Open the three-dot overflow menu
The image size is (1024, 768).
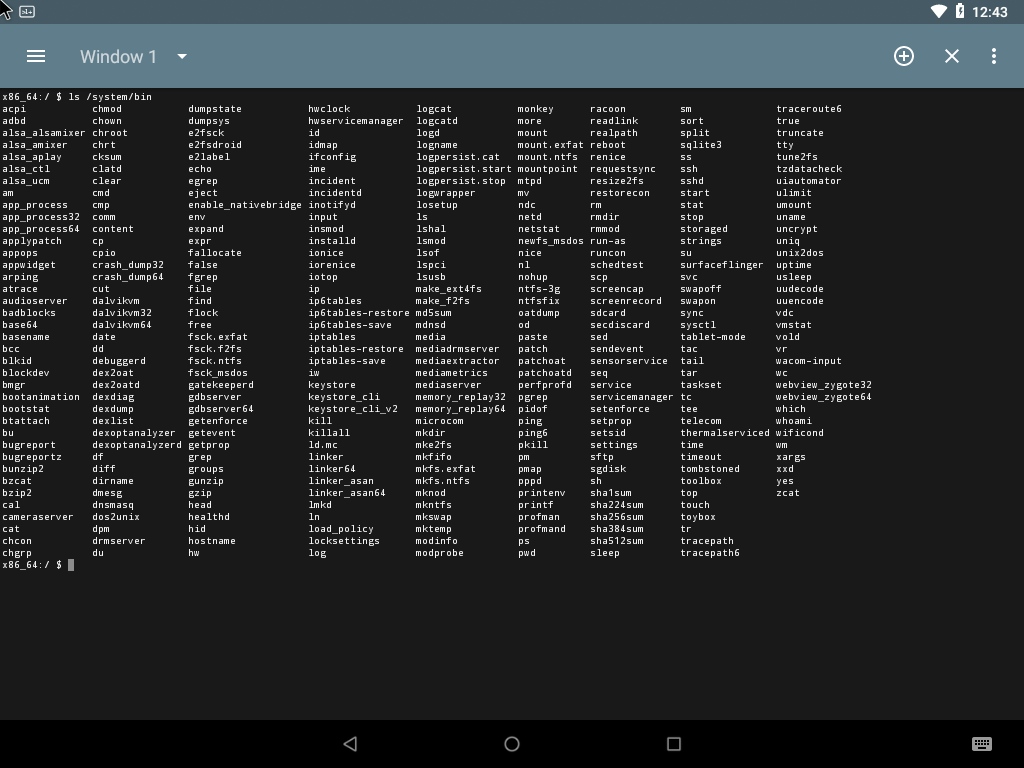pyautogui.click(x=994, y=56)
